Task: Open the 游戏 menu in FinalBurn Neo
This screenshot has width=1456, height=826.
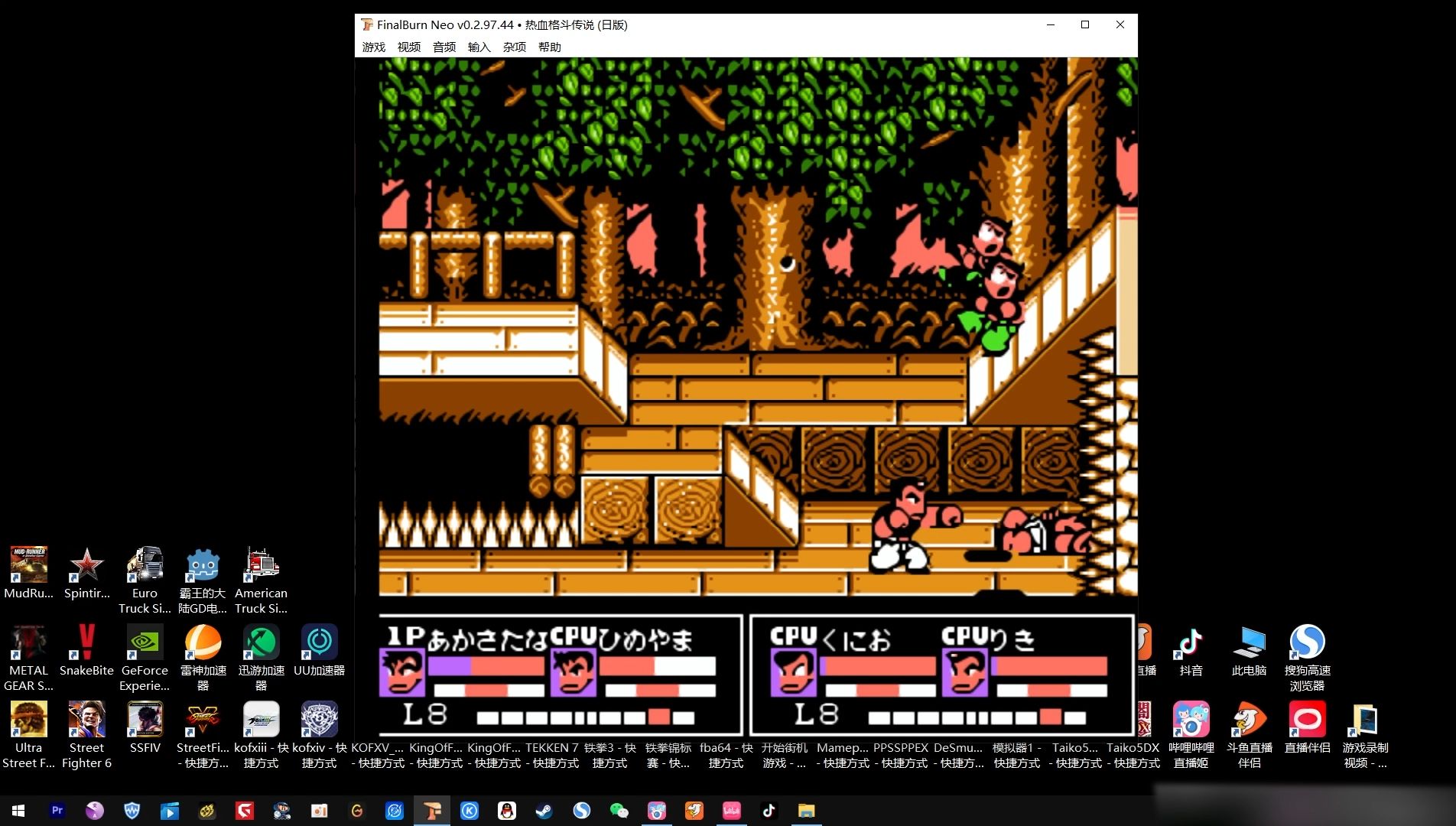Action: pyautogui.click(x=373, y=47)
